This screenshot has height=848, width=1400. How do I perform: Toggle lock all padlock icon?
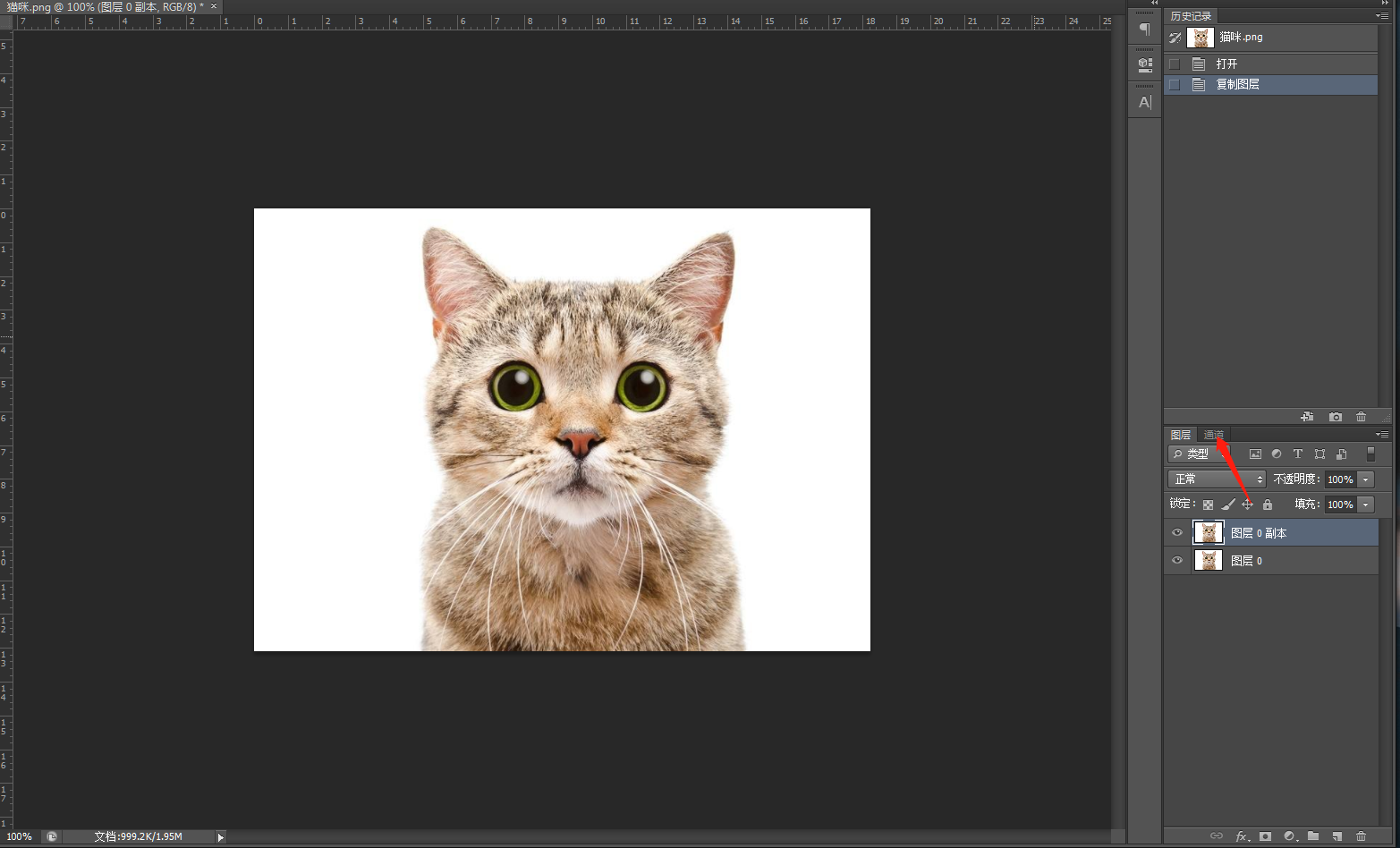point(1267,505)
